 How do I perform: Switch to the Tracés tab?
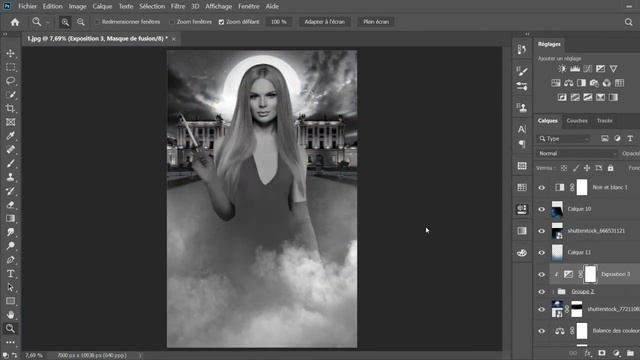coord(604,121)
